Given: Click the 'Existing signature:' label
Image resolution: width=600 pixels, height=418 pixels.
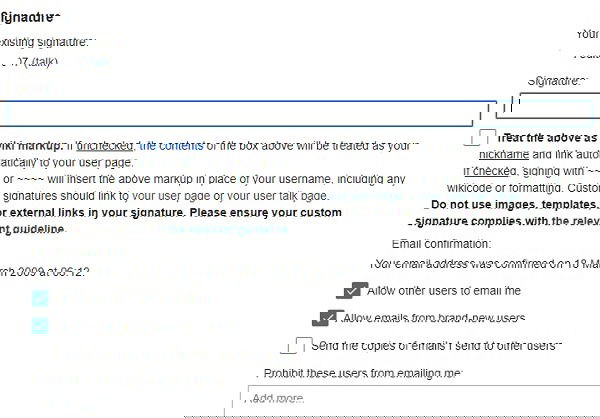Looking at the screenshot, I should (44, 42).
